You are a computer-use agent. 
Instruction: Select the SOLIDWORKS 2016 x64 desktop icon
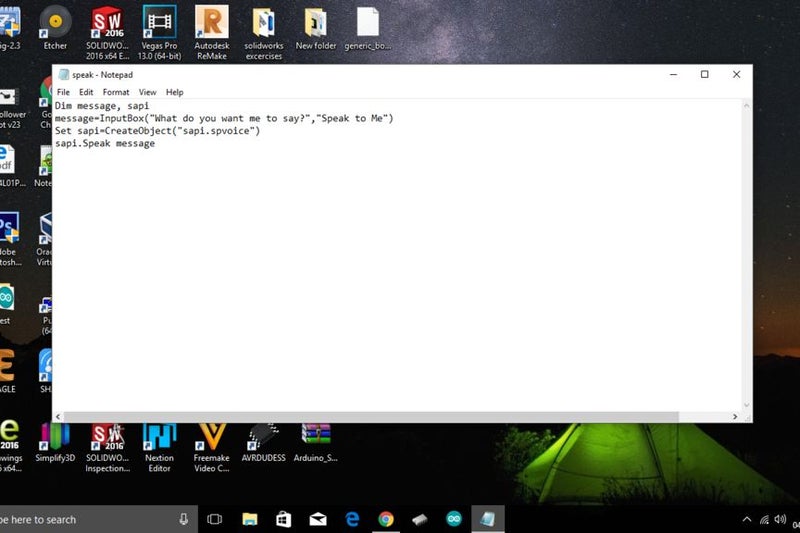tap(107, 33)
